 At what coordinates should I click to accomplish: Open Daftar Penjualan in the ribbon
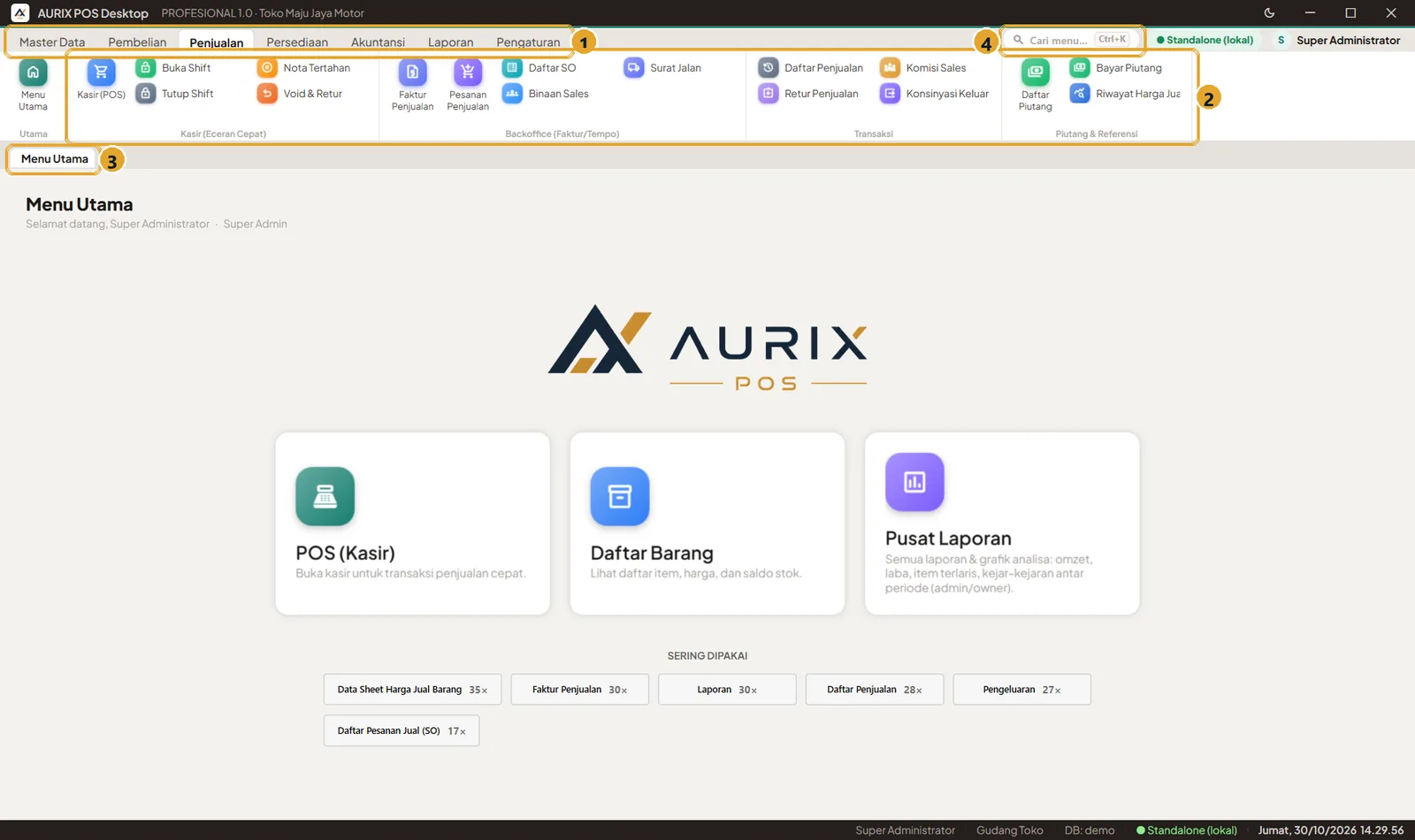coord(811,67)
